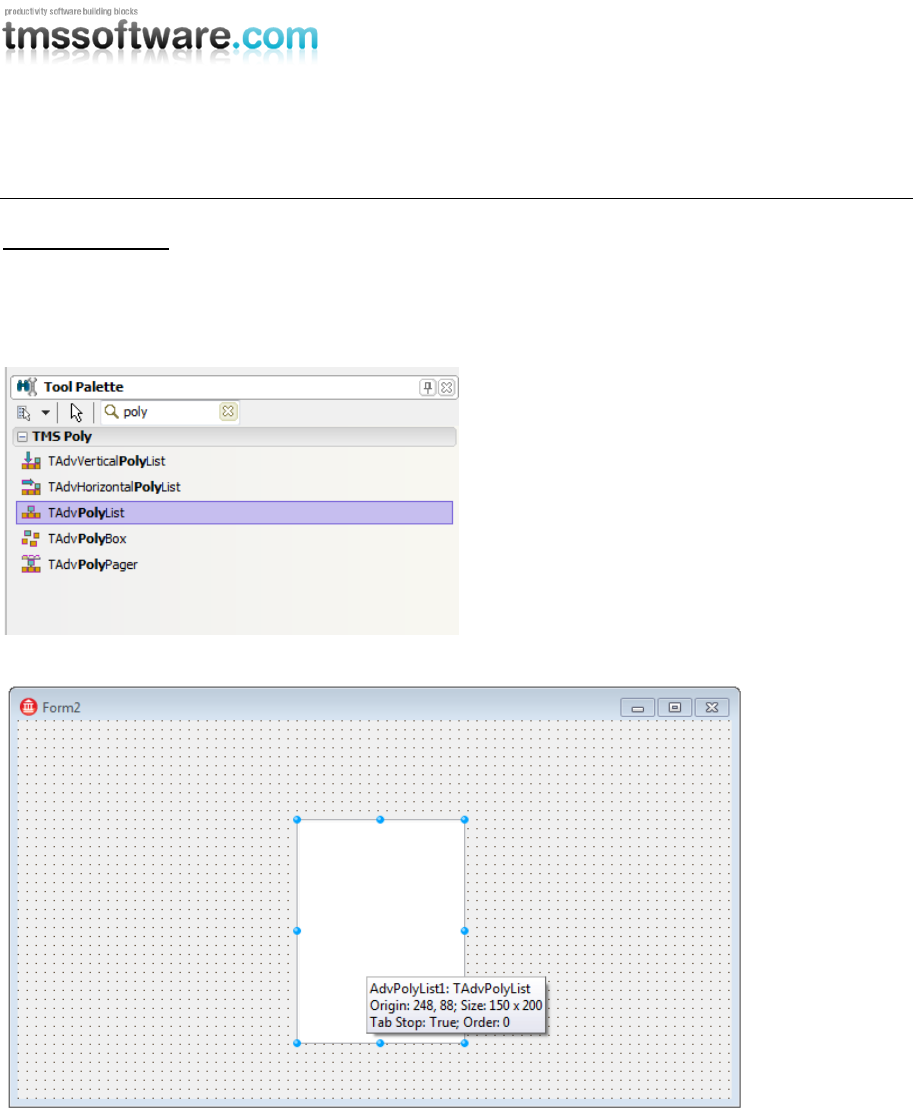
Task: Close the Tool Palette panel
Action: [447, 387]
